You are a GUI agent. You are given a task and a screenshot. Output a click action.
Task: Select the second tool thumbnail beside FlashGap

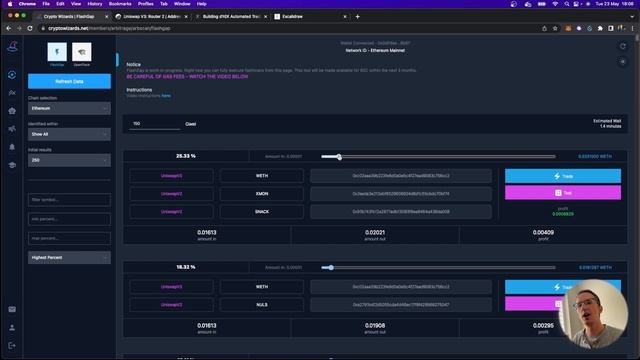82,52
